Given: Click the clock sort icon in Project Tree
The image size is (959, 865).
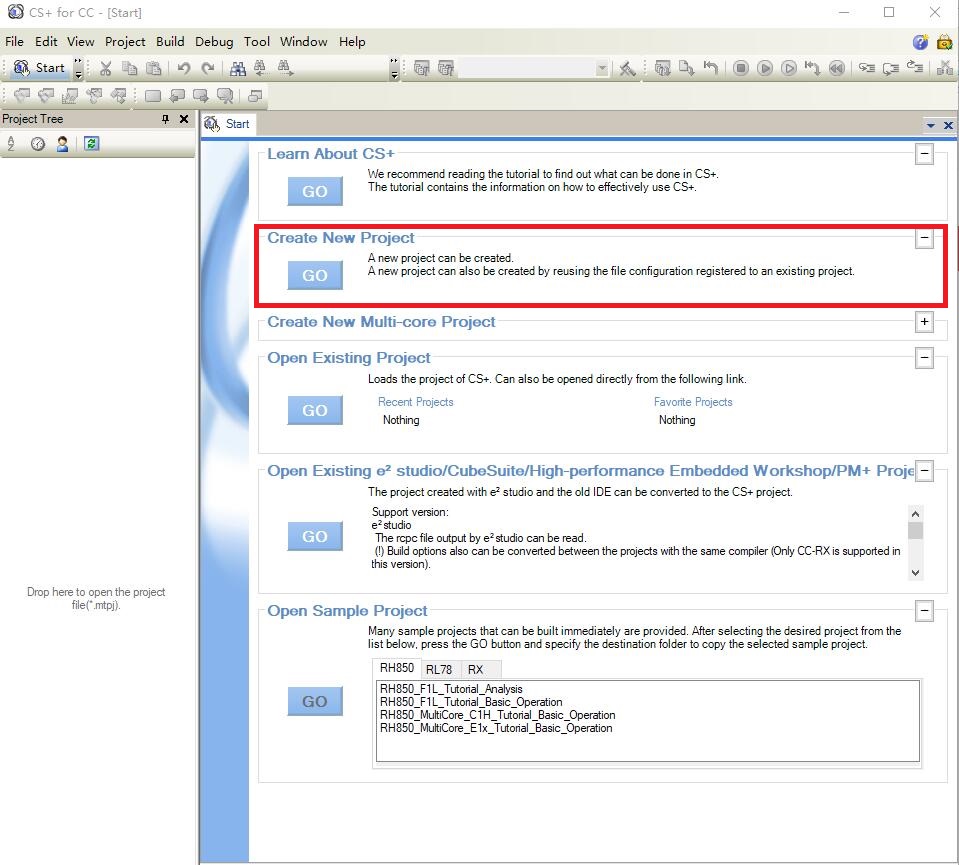Looking at the screenshot, I should pyautogui.click(x=38, y=144).
